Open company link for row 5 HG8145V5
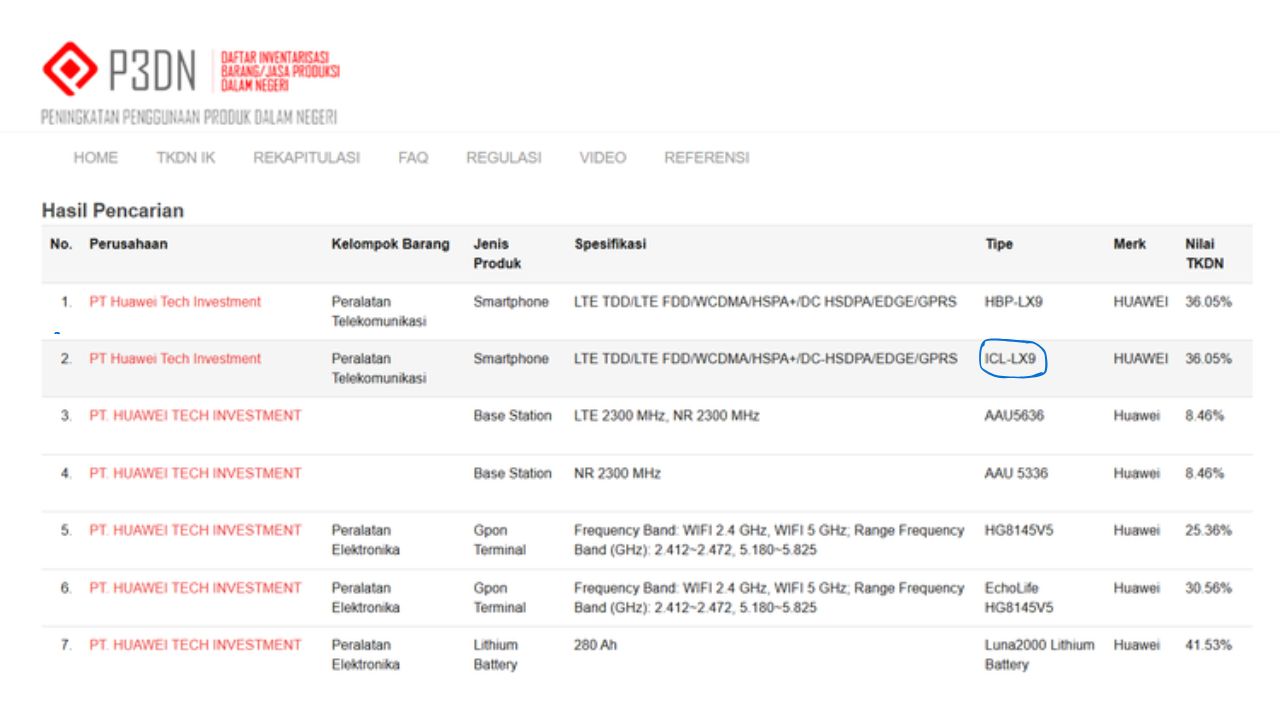This screenshot has width=1280, height=720. [195, 530]
